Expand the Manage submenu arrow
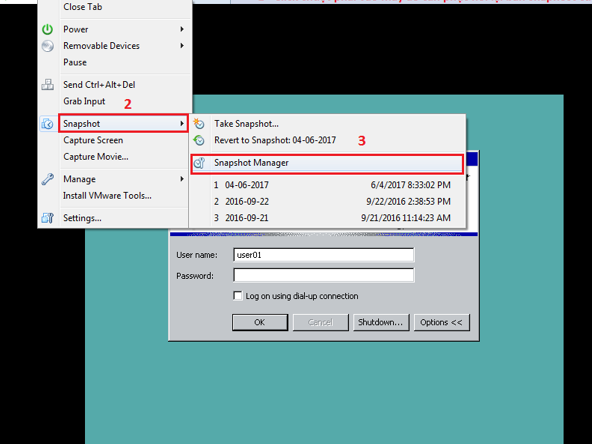Screen dimensions: 592x444 182,179
